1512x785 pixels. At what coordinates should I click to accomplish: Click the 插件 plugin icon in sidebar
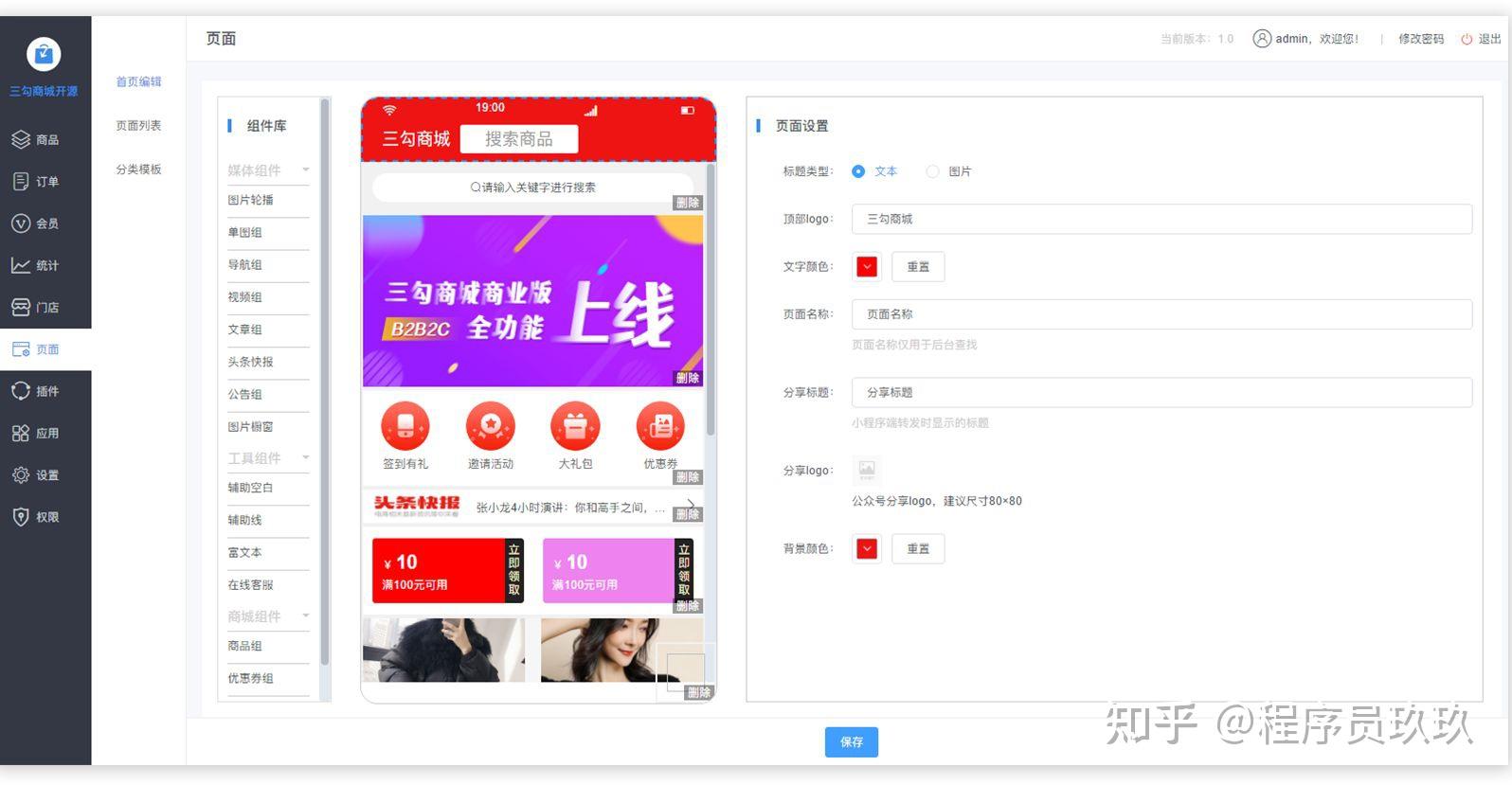tap(21, 390)
